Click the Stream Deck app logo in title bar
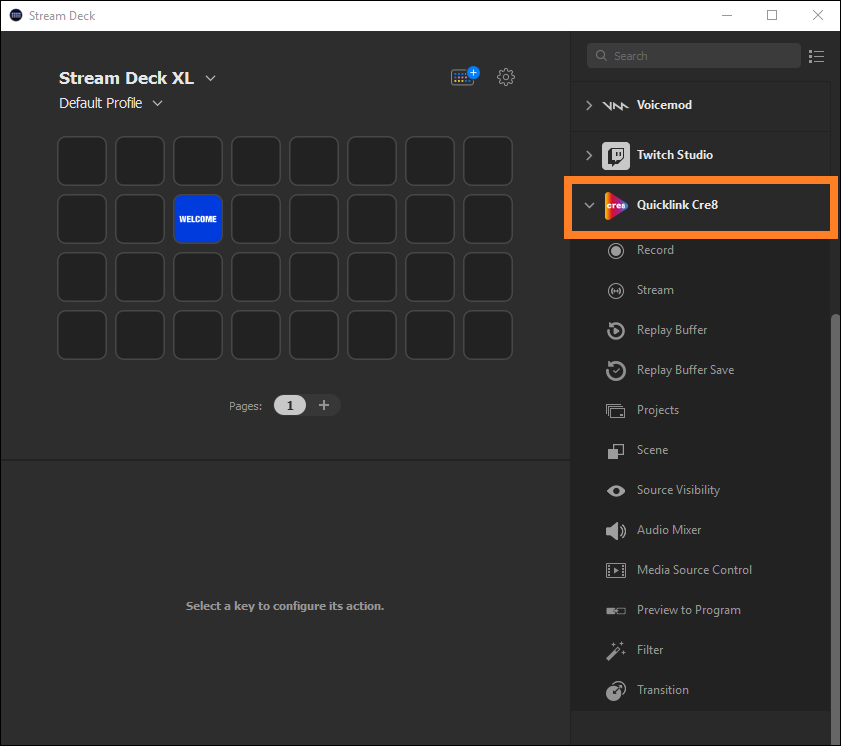Screen dimensions: 841x746 pyautogui.click(x=16, y=16)
